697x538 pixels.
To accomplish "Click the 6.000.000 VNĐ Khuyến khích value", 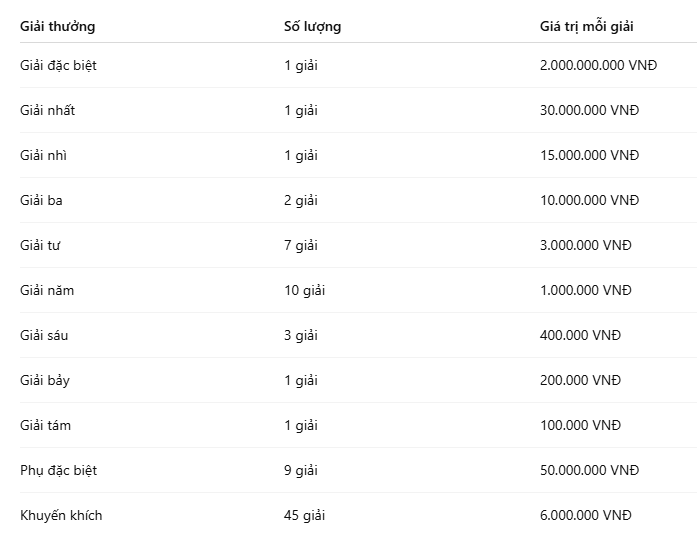I will point(585,515).
